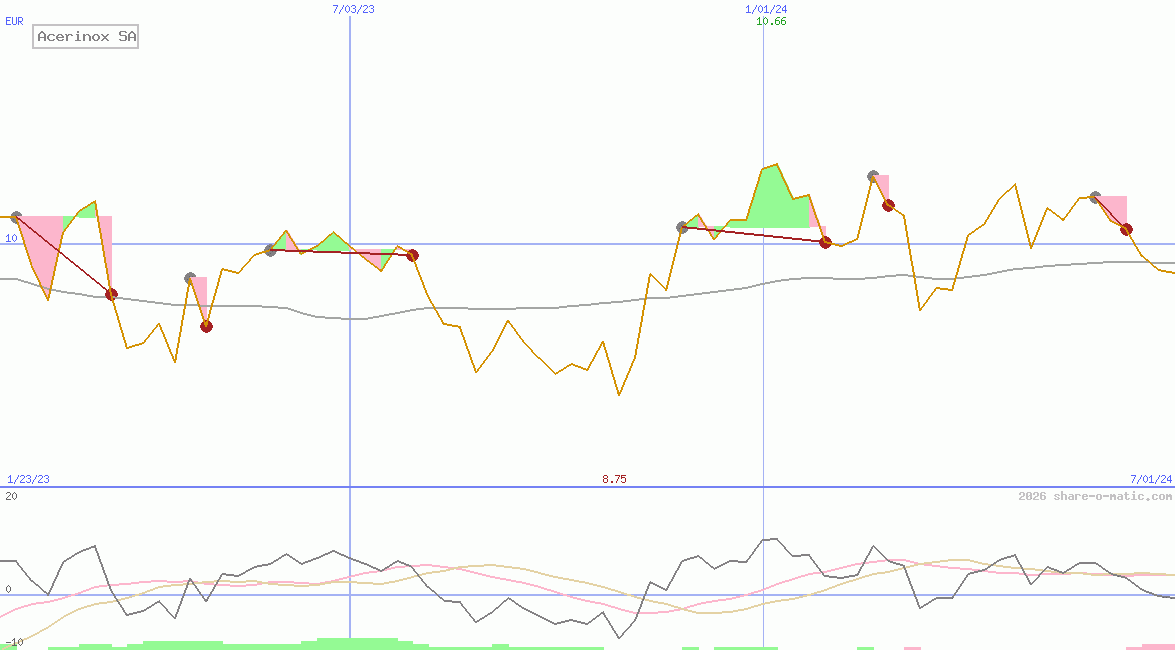Viewport: 1175px width, 650px height.
Task: Click the Acerinox SA title box
Action: (85, 37)
